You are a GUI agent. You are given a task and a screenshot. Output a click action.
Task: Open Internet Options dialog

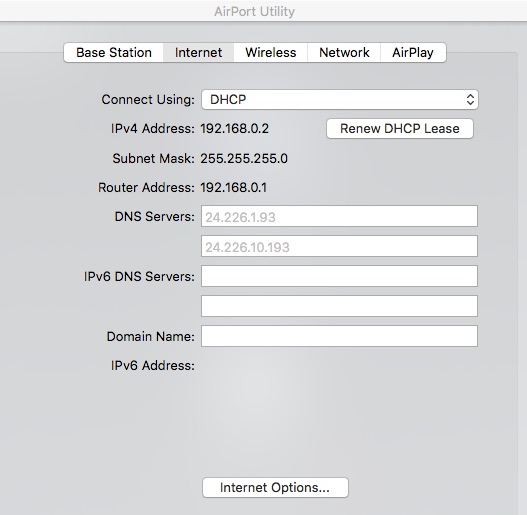click(x=275, y=487)
